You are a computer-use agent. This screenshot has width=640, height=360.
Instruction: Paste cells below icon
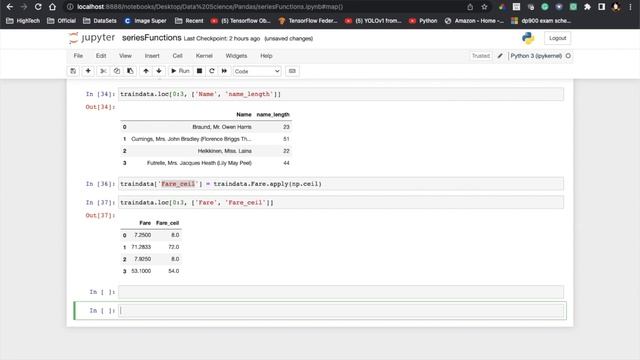[130, 71]
